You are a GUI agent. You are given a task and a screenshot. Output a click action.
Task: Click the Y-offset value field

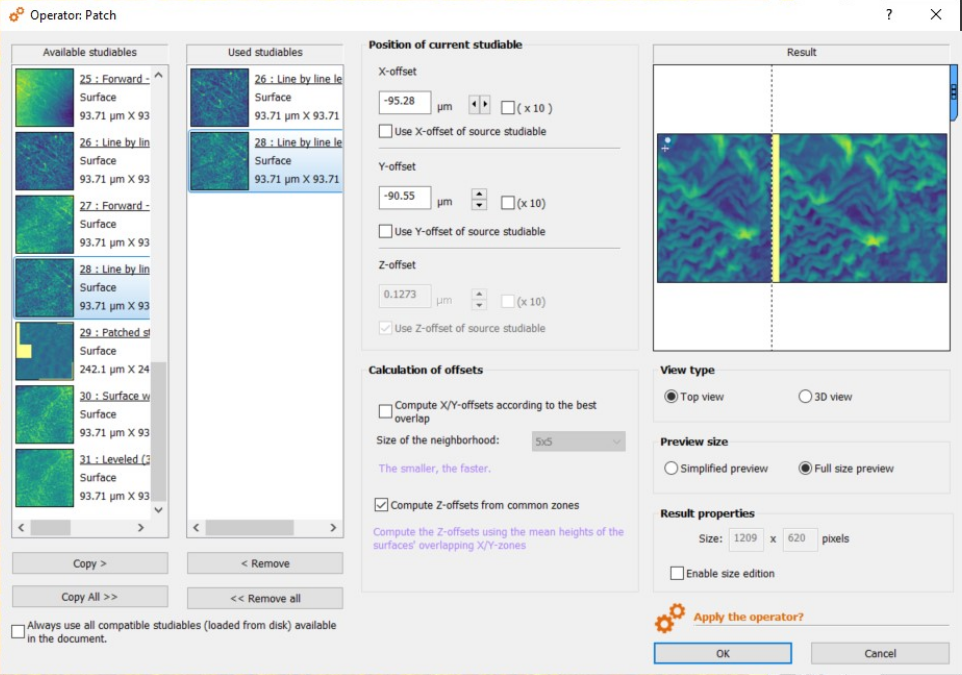click(405, 198)
